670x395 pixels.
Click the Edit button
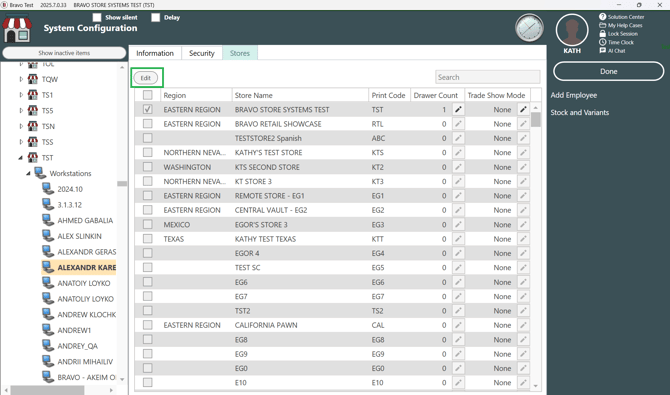click(x=146, y=78)
